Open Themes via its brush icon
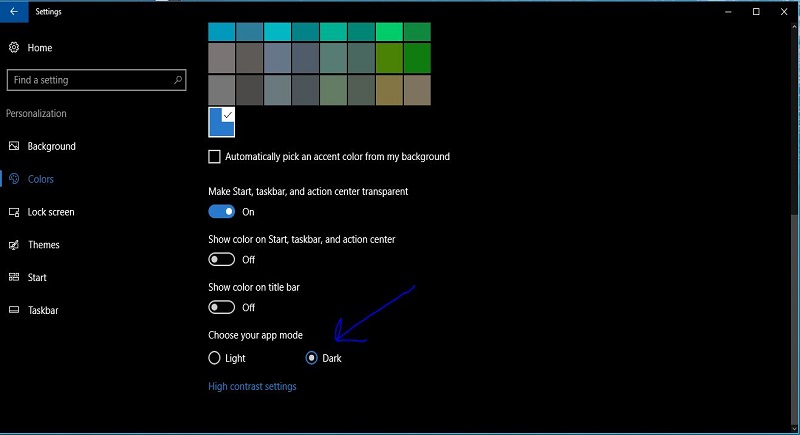Screen dimensions: 800x435 [x=14, y=245]
